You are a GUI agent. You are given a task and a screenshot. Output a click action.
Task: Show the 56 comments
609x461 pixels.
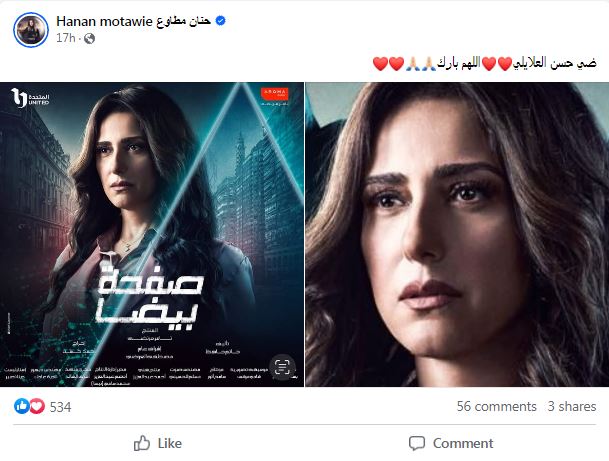point(496,406)
